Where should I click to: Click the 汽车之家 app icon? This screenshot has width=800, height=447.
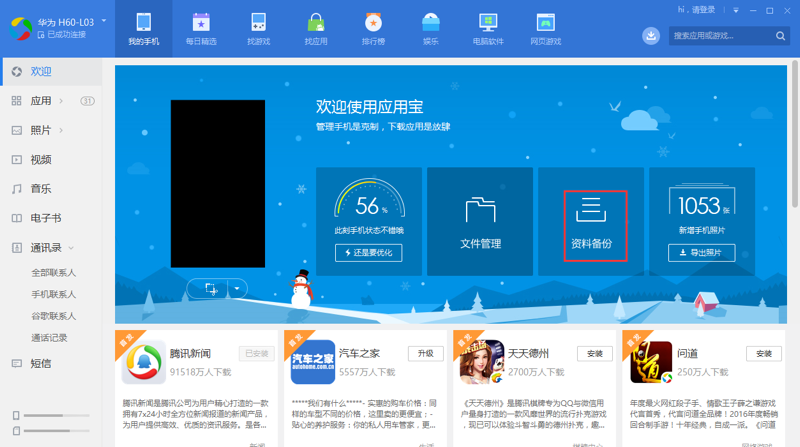point(313,362)
